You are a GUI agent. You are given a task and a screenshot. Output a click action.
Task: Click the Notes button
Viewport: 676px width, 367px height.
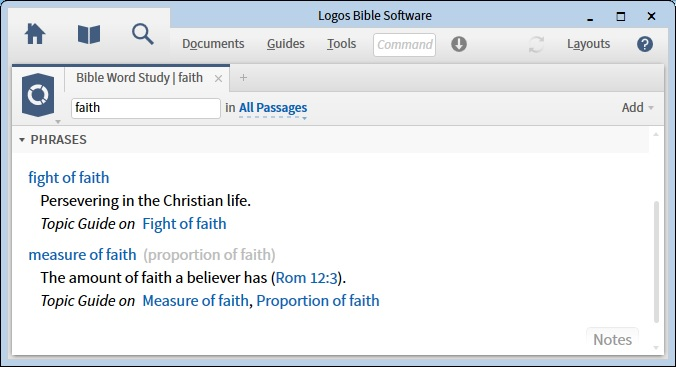pyautogui.click(x=612, y=339)
